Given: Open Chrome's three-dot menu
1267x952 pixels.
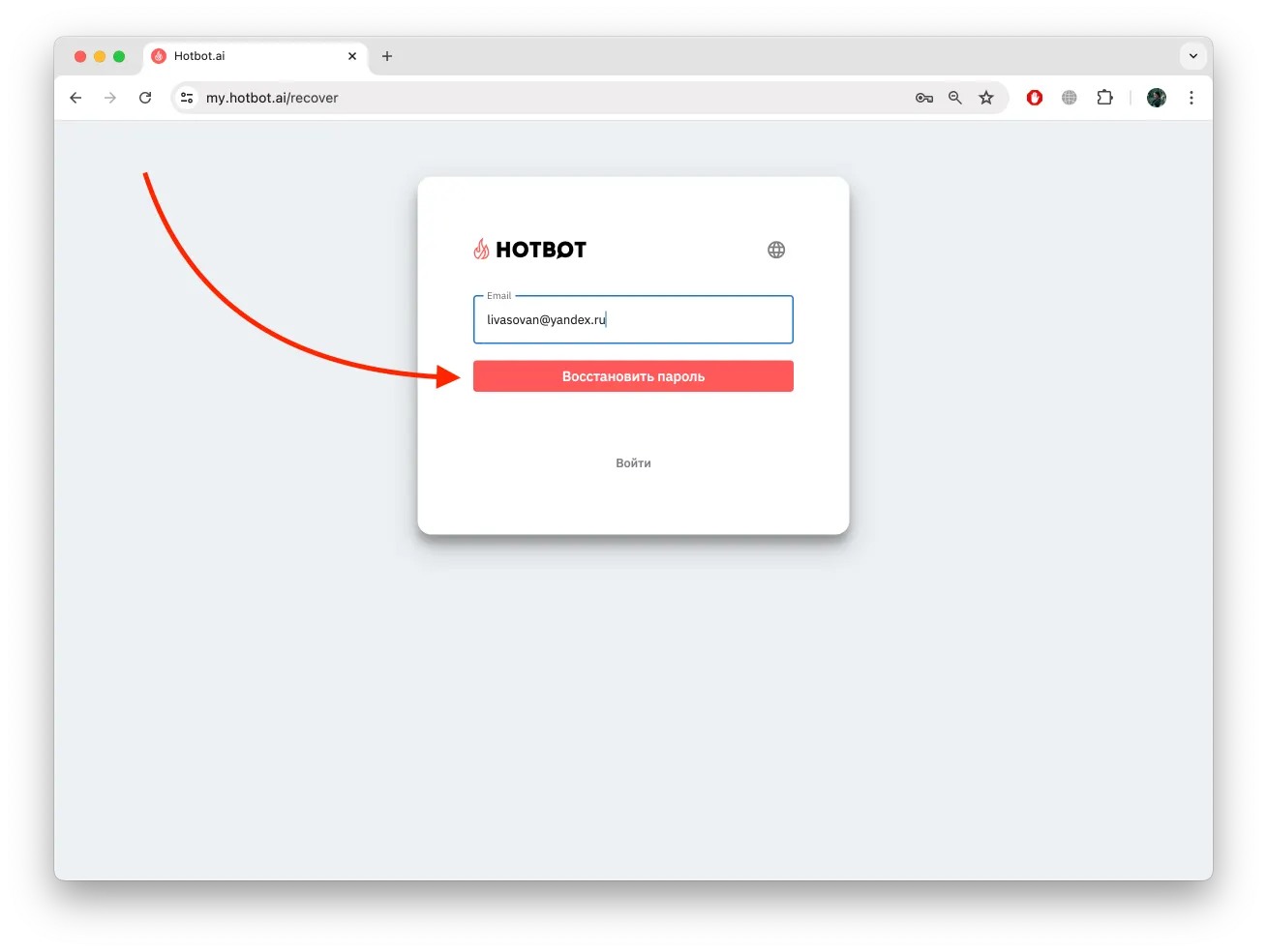Looking at the screenshot, I should pyautogui.click(x=1192, y=98).
